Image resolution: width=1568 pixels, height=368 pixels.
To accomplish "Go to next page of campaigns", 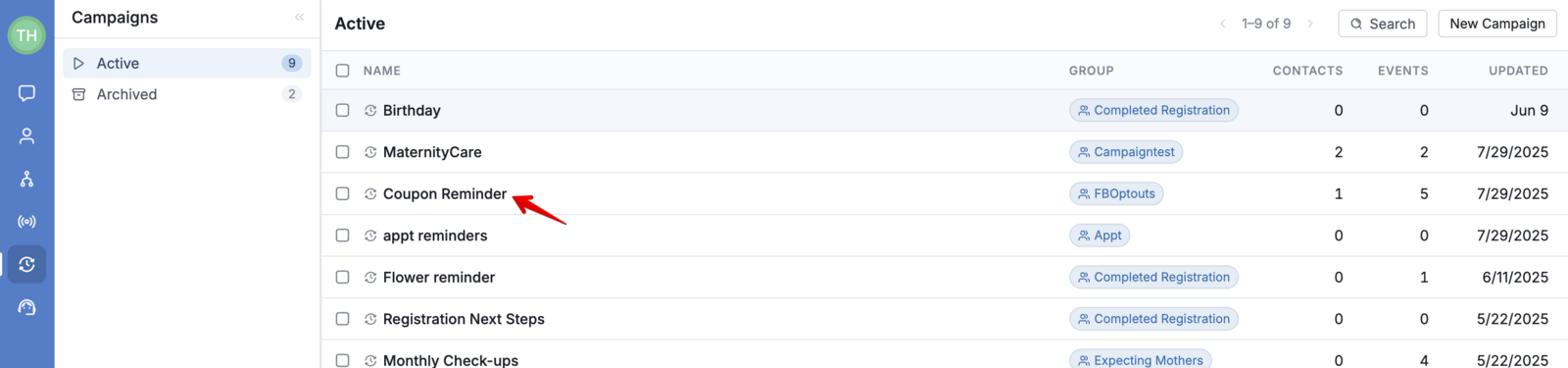I will [1310, 24].
